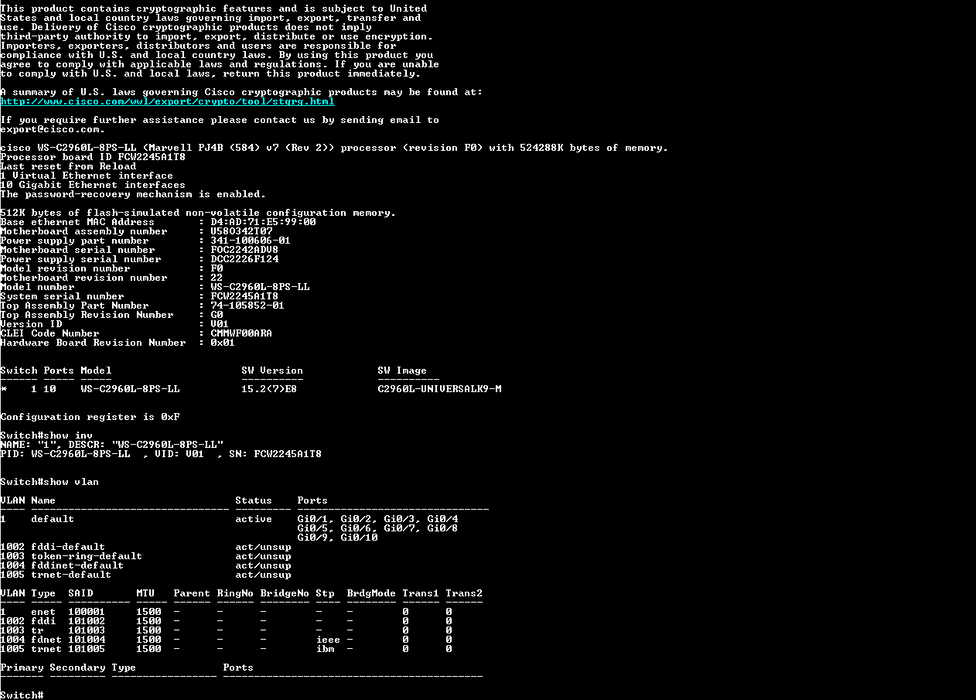Click the 'Primary Secondary Type' header line

pyautogui.click(x=68, y=667)
